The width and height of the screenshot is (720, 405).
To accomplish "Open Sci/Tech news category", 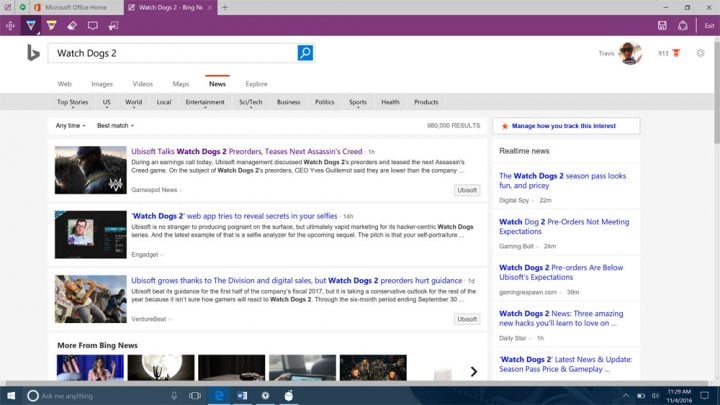I will point(251,102).
